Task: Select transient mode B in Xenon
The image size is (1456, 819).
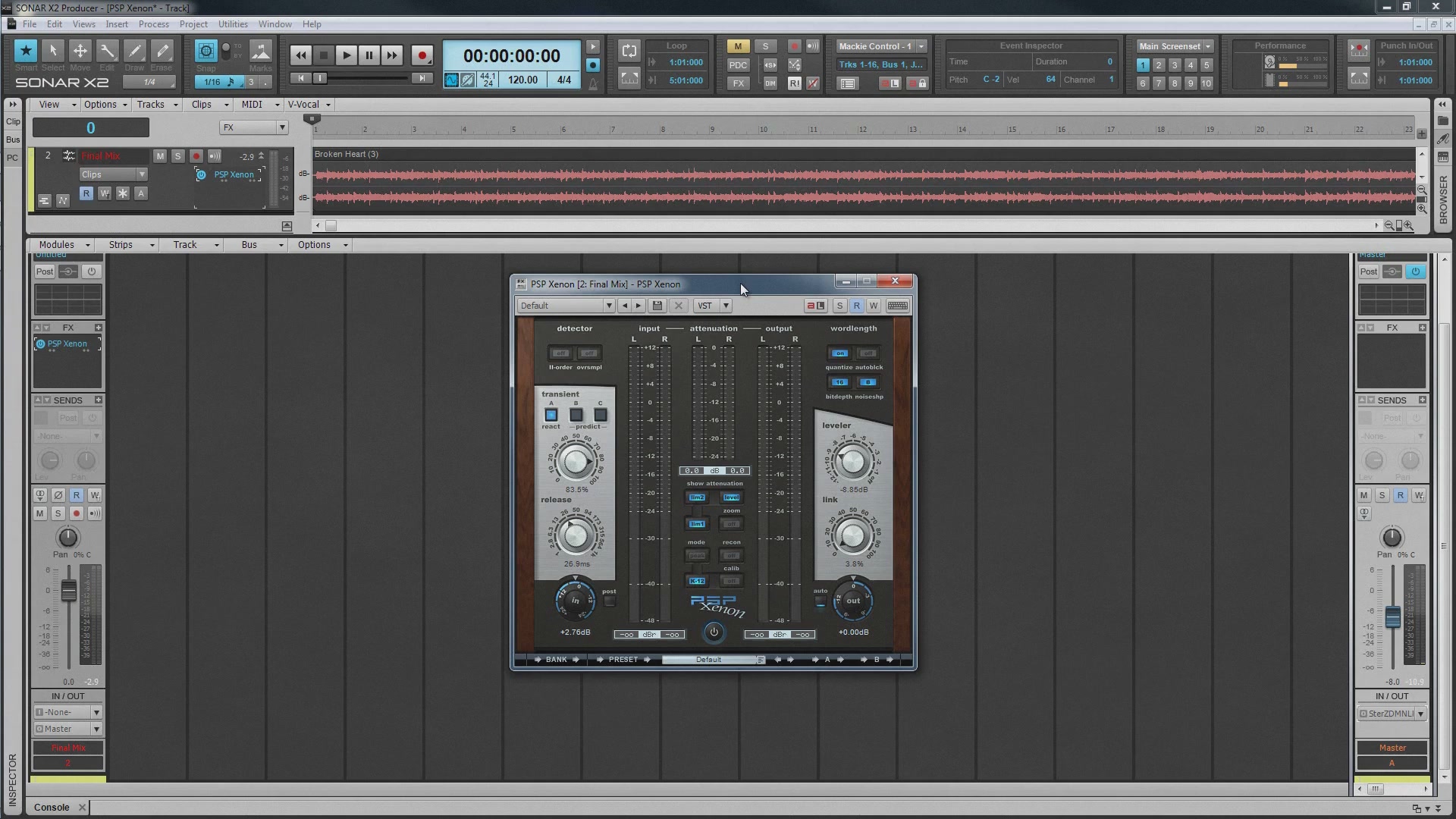Action: click(576, 415)
